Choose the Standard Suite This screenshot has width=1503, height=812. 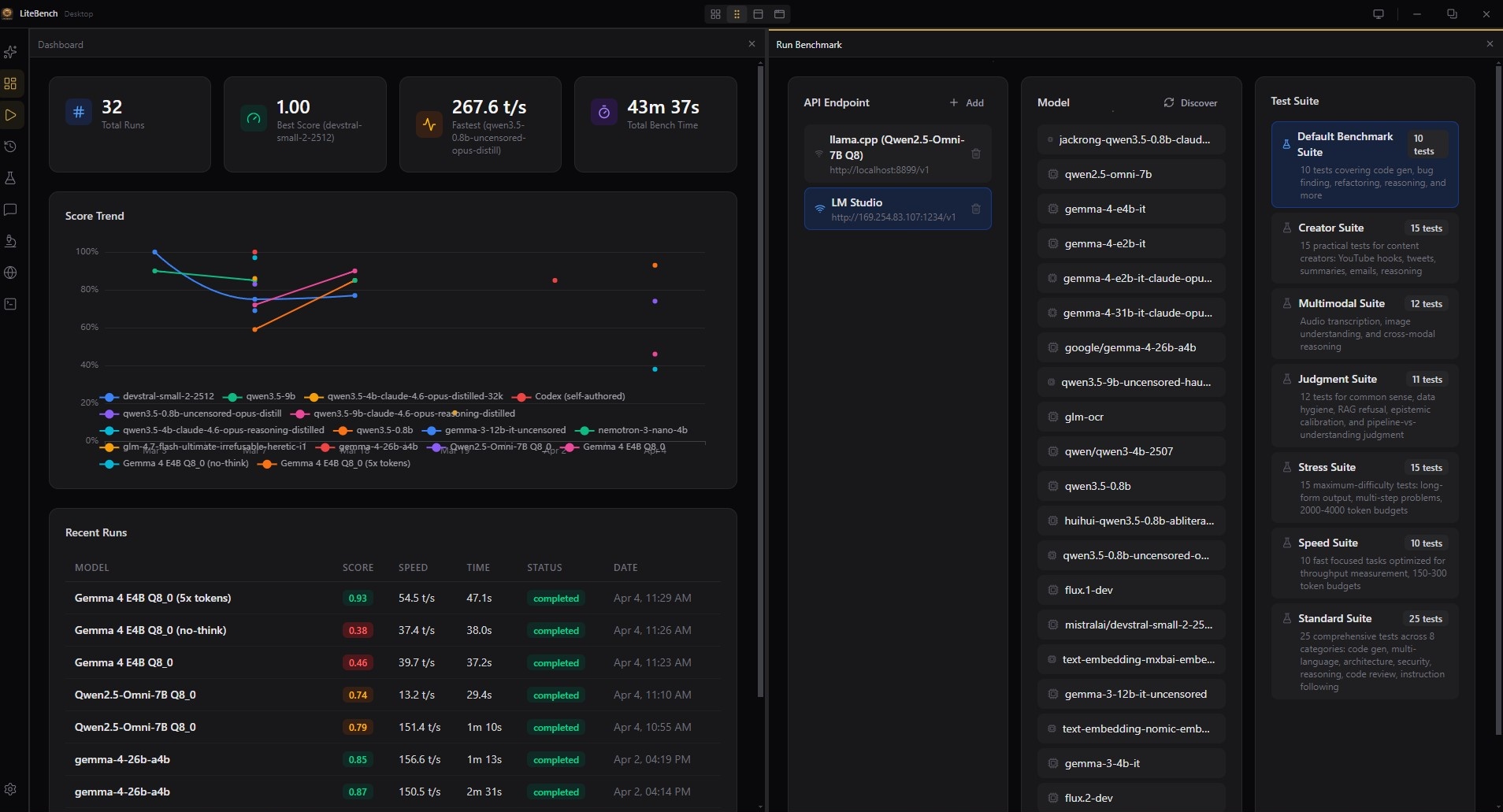tap(1364, 651)
